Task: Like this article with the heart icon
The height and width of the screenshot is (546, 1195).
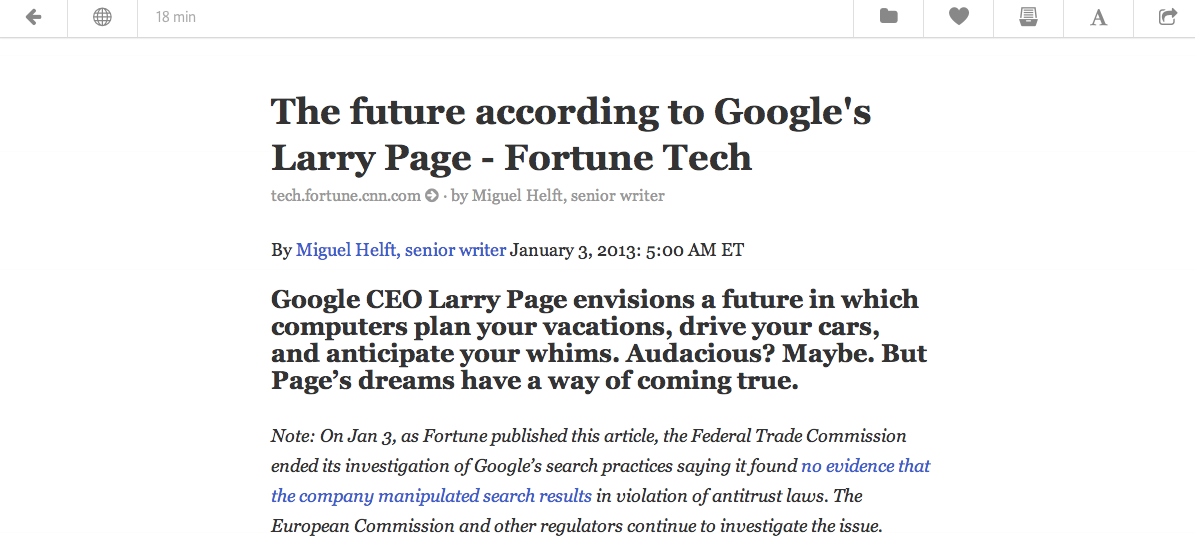Action: pyautogui.click(x=959, y=16)
